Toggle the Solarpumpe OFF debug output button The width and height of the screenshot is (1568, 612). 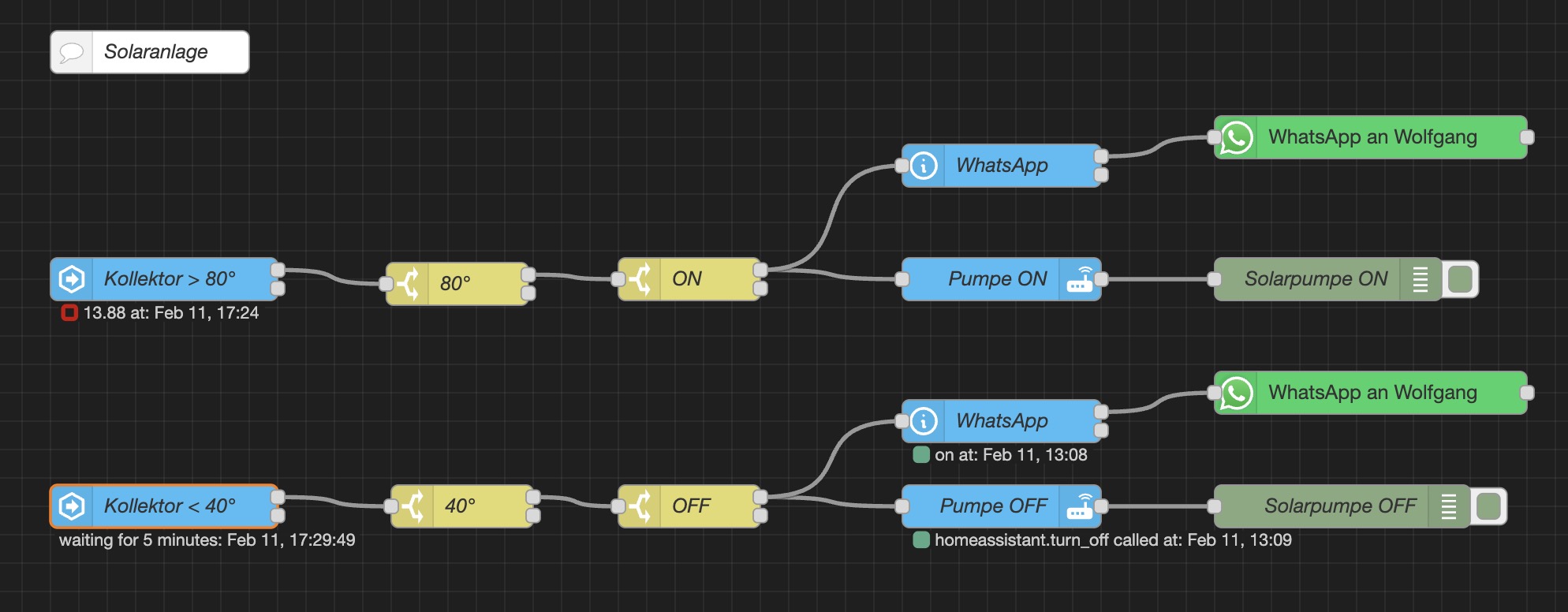pos(1489,506)
